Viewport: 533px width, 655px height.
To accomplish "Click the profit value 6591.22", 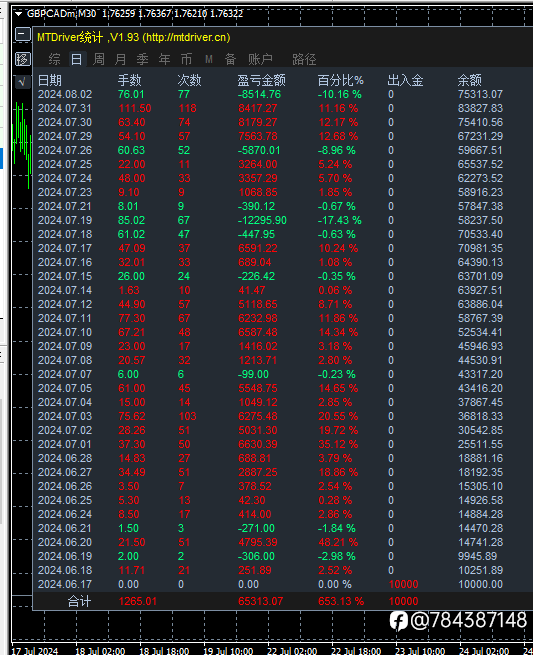I will click(258, 249).
